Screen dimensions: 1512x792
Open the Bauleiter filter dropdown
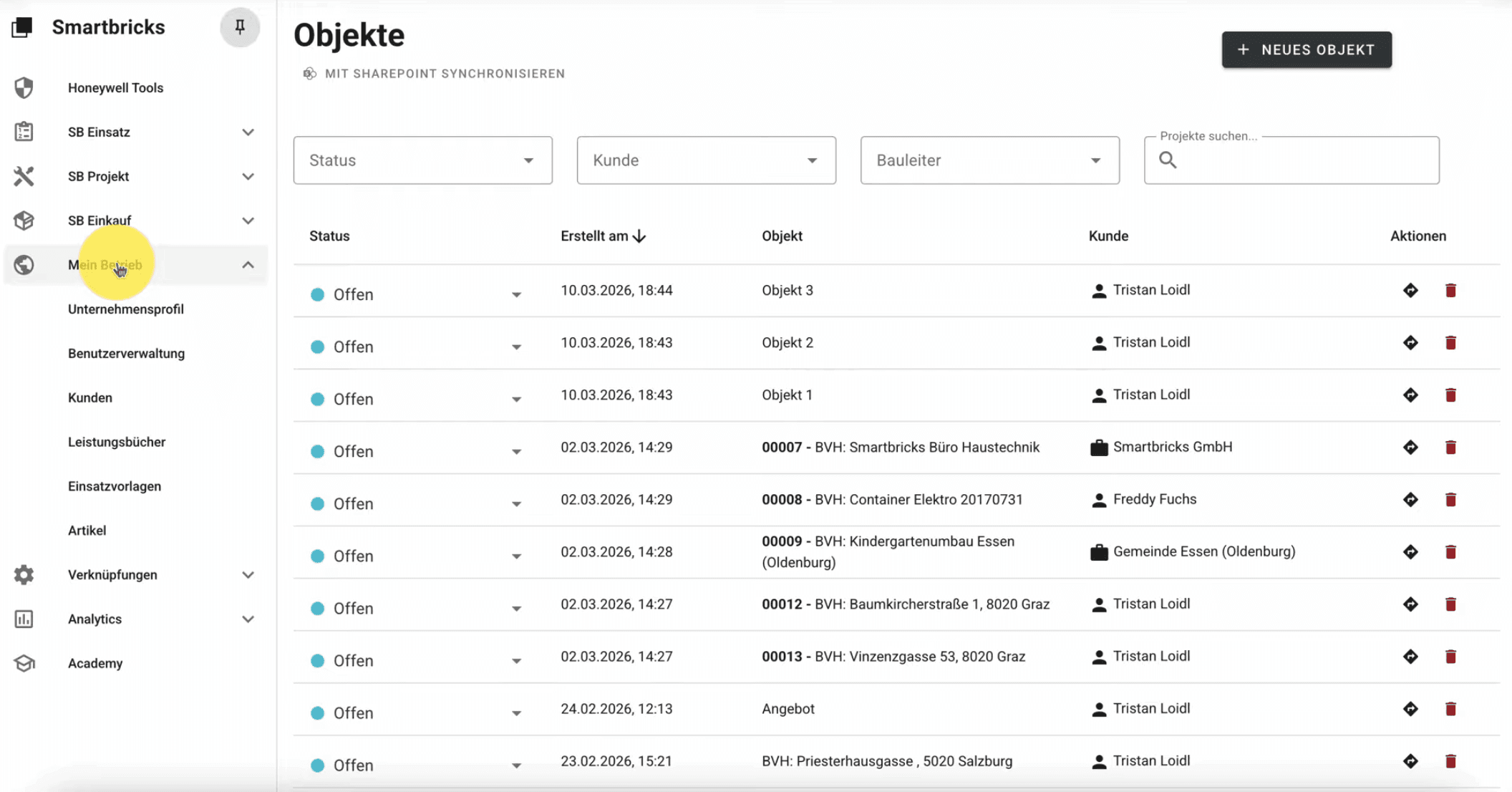point(989,160)
